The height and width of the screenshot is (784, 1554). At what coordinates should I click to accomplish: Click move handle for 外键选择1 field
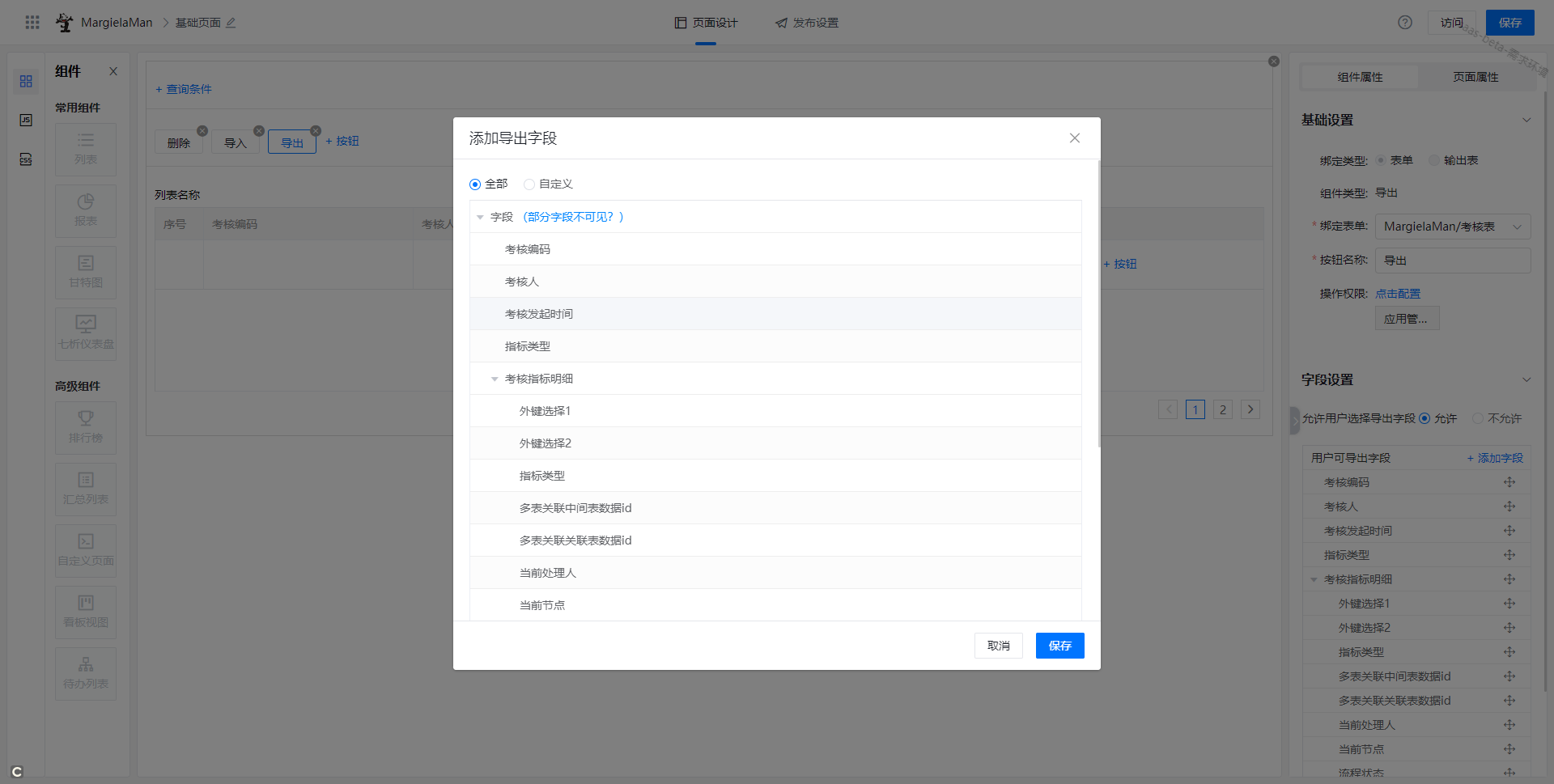[1509, 604]
